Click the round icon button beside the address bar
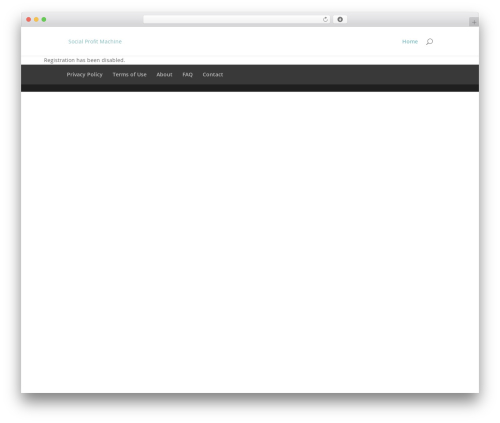The image size is (500, 423). point(340,19)
